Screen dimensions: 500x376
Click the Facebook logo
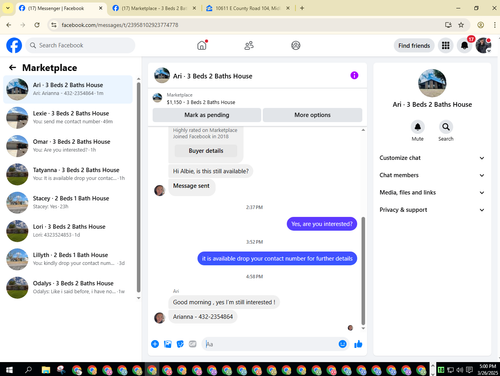(x=14, y=45)
